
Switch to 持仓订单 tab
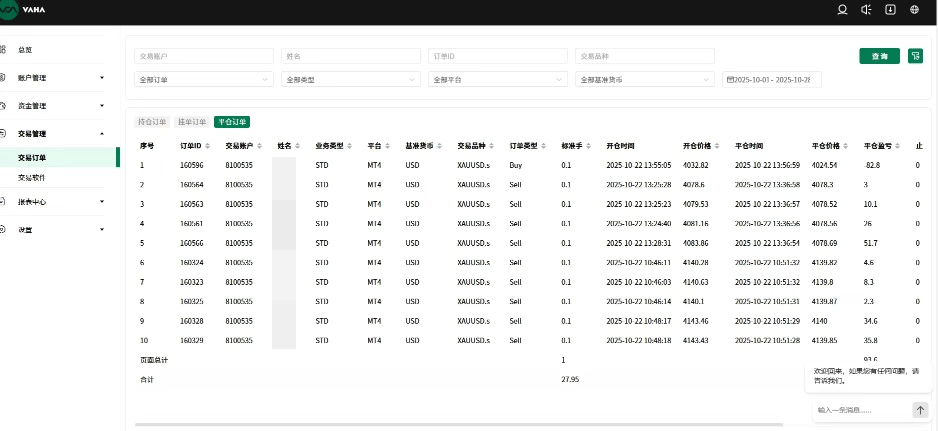(x=153, y=122)
